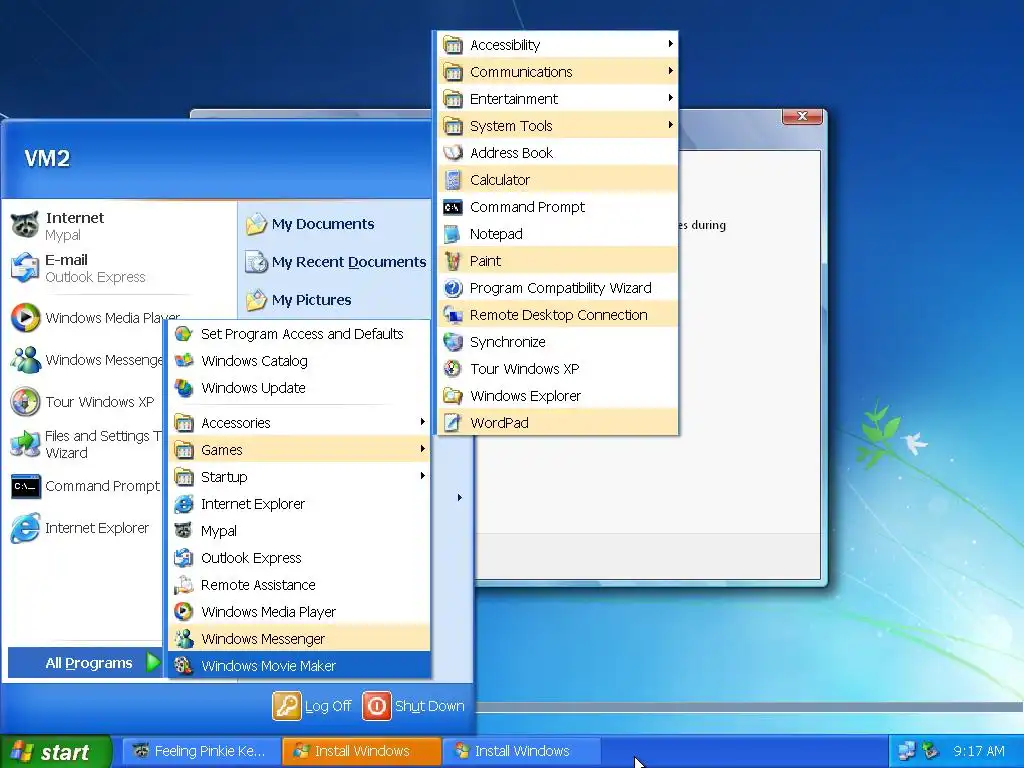Expand the Startup folder
1024x768 pixels.
tap(300, 477)
